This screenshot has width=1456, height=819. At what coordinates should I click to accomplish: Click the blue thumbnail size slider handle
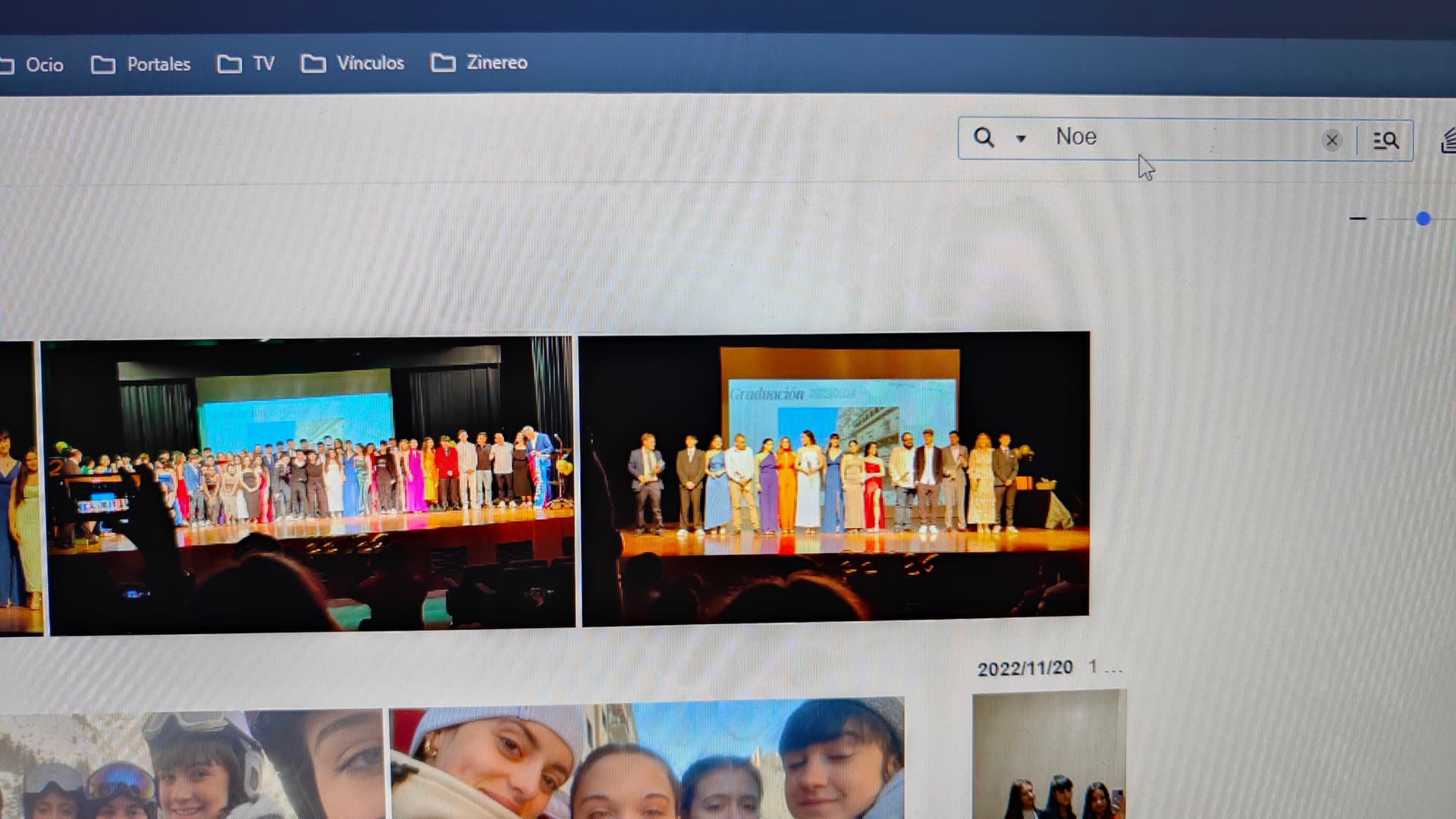1423,219
